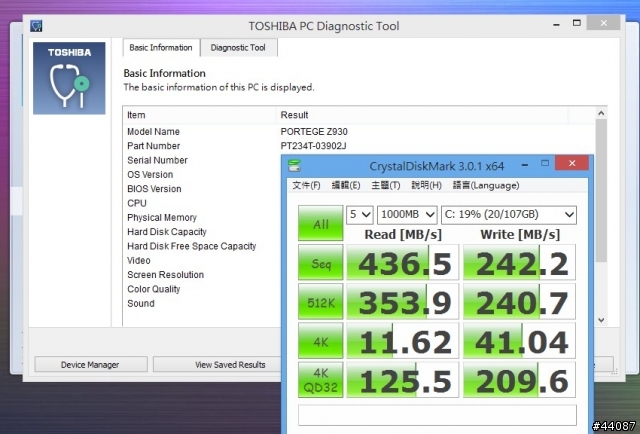Click the 4K write result 41.04
Image resolution: width=640 pixels, height=434 pixels.
click(519, 341)
